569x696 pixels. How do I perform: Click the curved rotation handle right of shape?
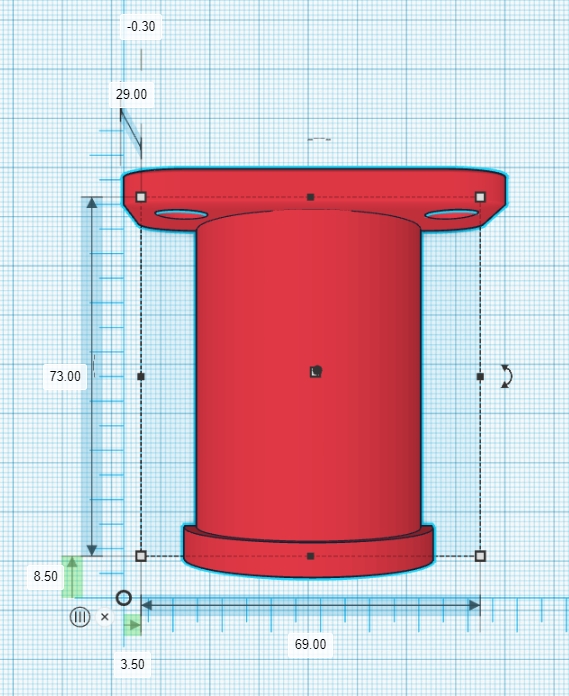[506, 376]
